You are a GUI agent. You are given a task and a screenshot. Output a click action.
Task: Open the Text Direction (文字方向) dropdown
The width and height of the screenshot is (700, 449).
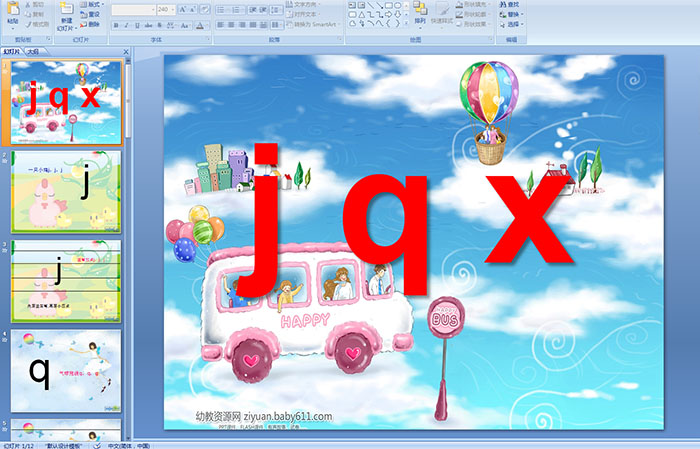click(302, 4)
